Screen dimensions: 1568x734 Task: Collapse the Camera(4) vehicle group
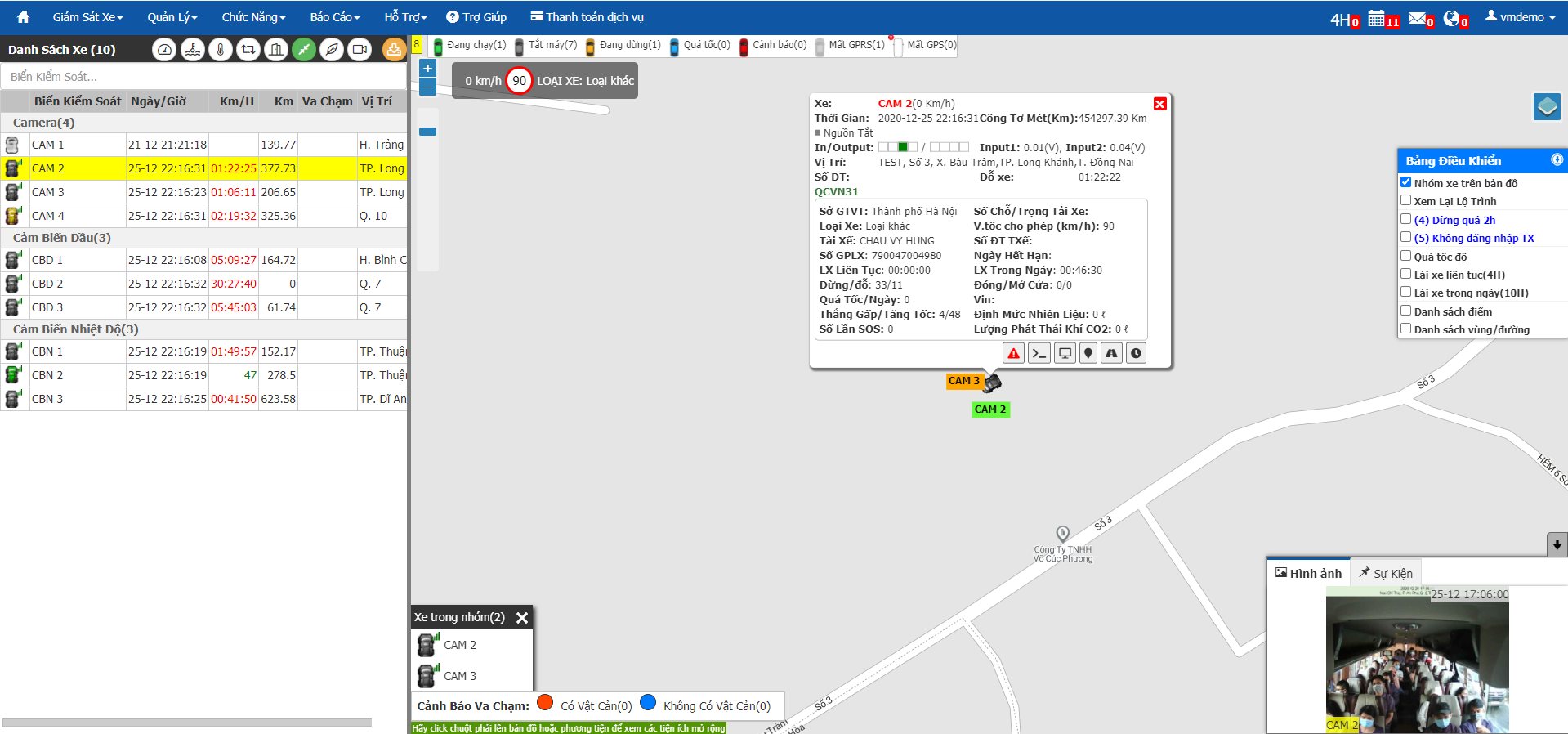(x=204, y=123)
